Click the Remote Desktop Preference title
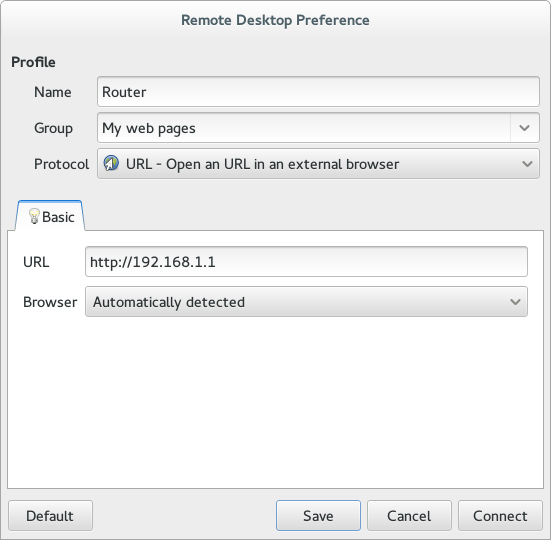The image size is (551, 540). click(x=275, y=20)
